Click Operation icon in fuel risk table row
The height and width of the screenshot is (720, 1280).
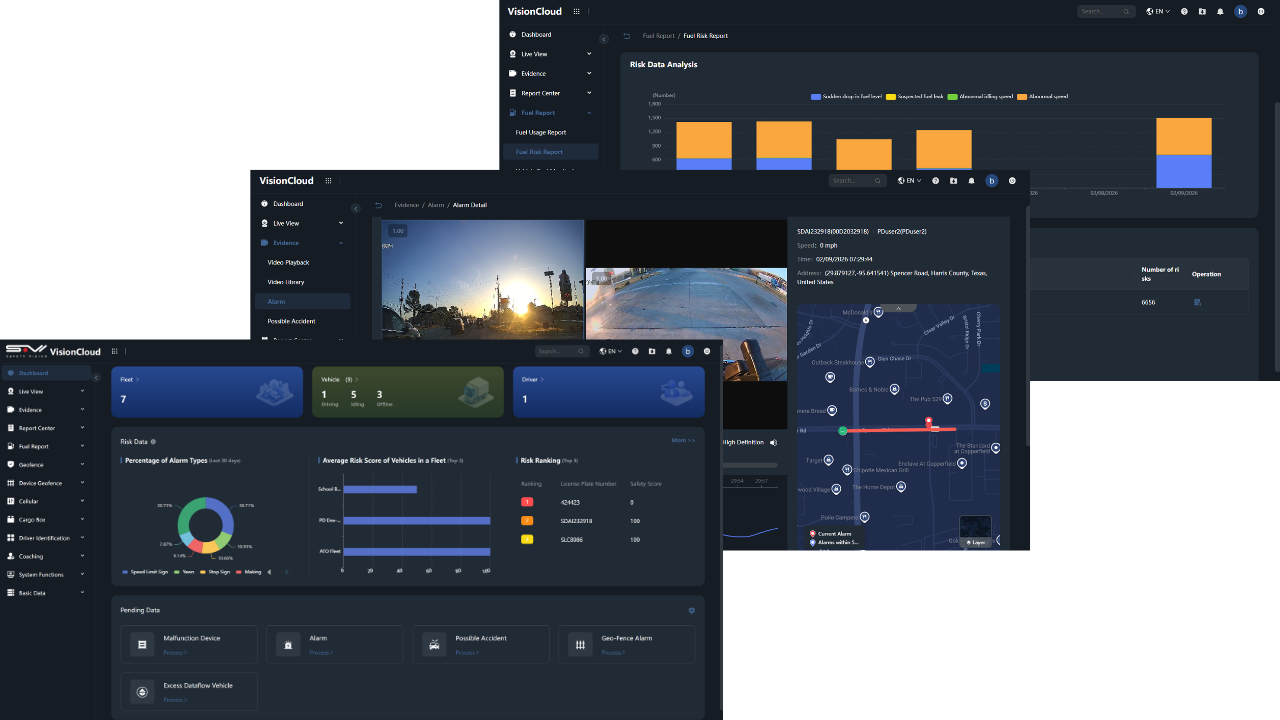pyautogui.click(x=1197, y=302)
